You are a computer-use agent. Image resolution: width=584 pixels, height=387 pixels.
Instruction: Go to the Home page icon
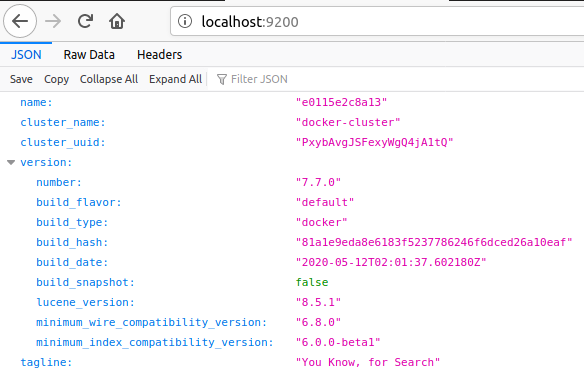pos(117,21)
